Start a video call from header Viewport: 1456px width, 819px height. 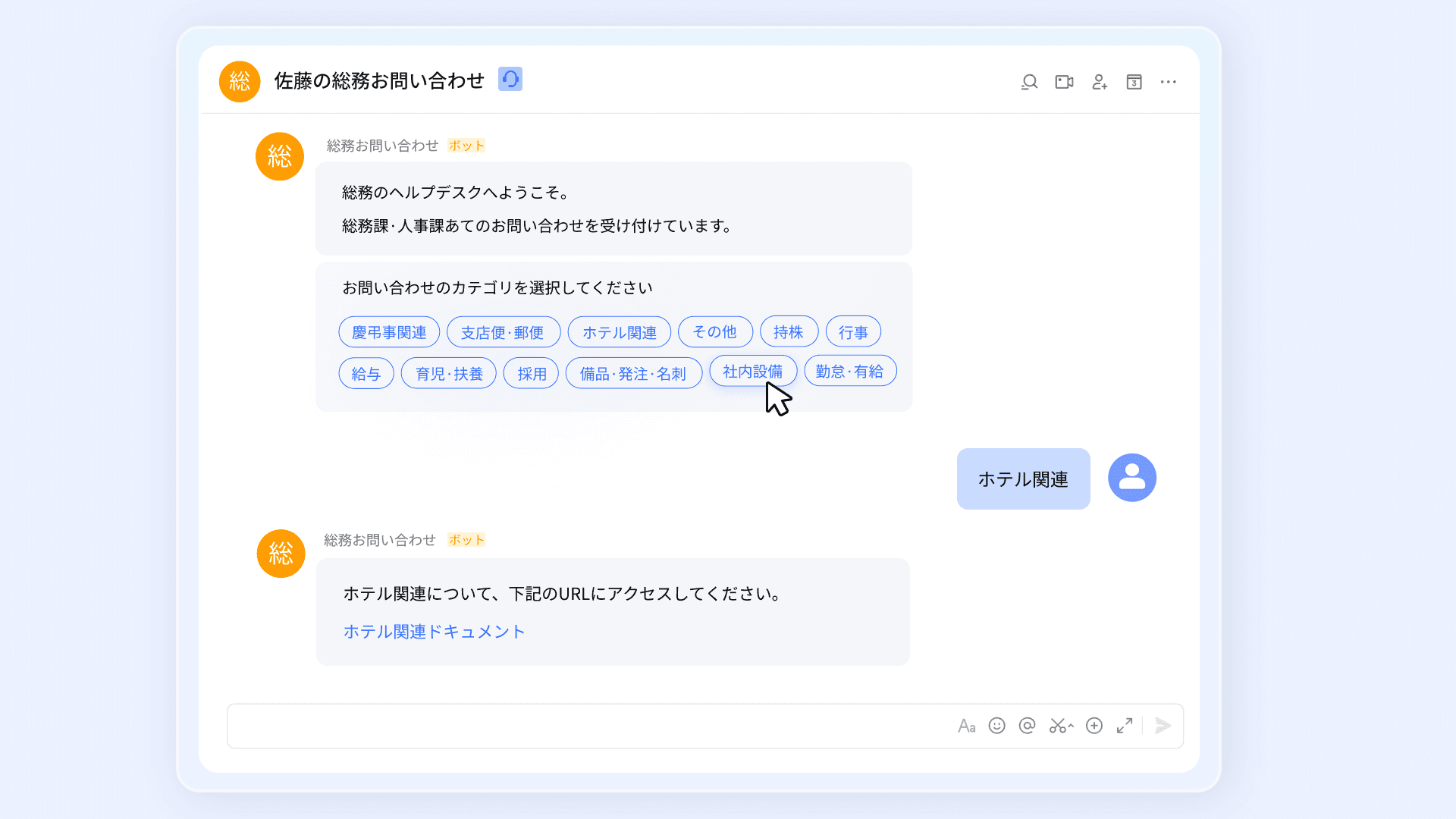[x=1064, y=82]
